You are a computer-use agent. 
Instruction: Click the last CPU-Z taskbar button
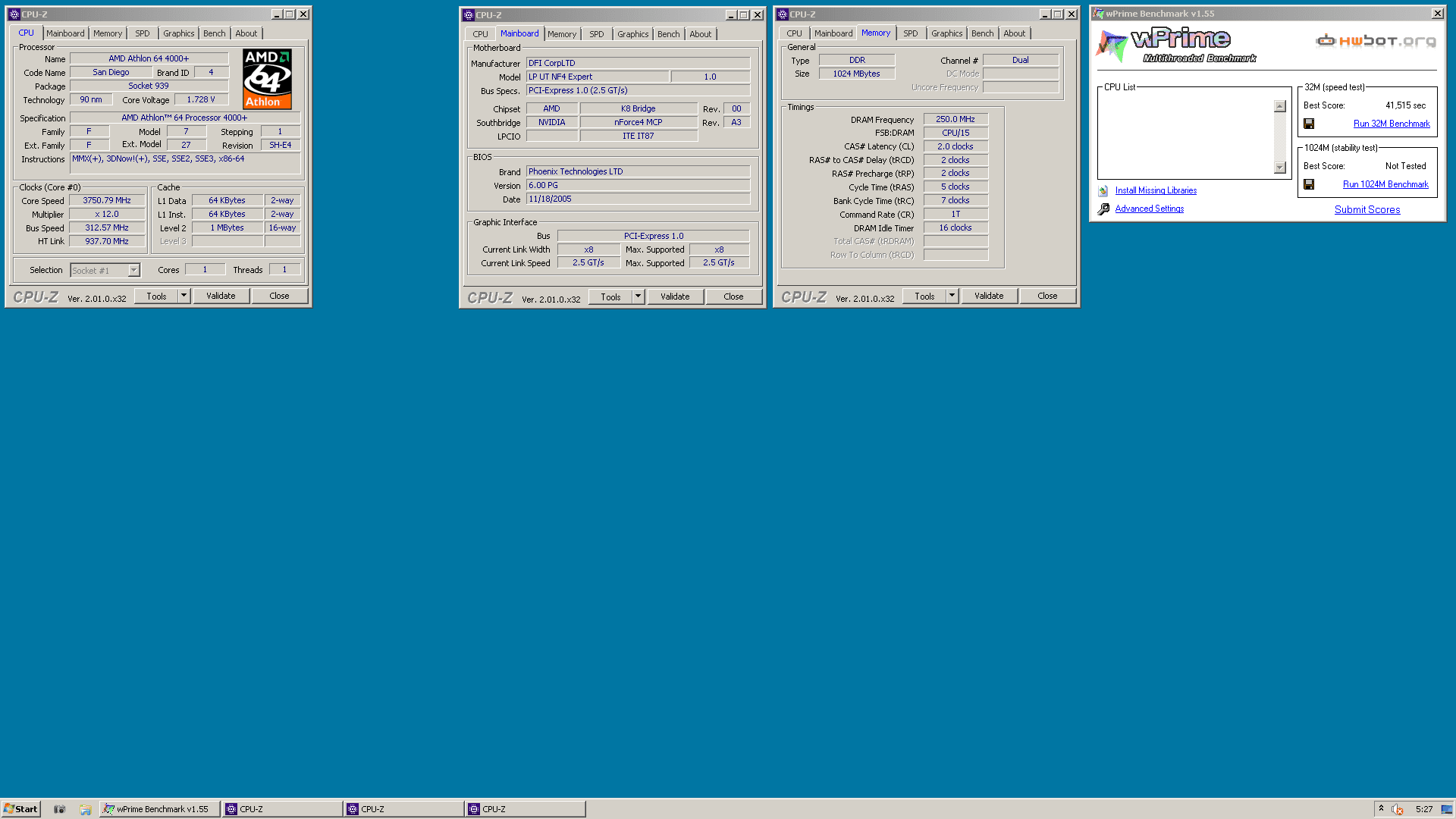525,809
